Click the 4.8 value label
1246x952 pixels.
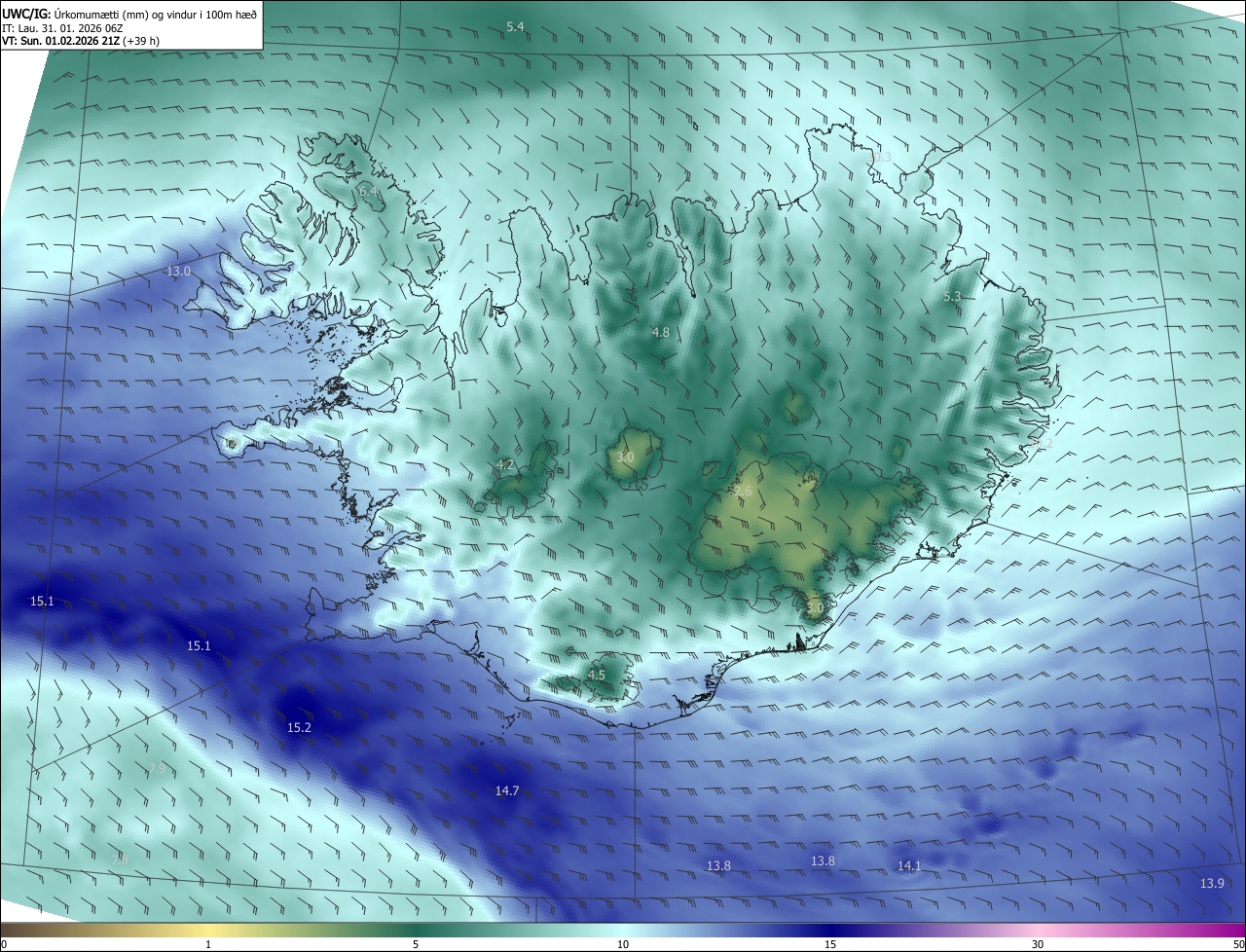tap(660, 332)
